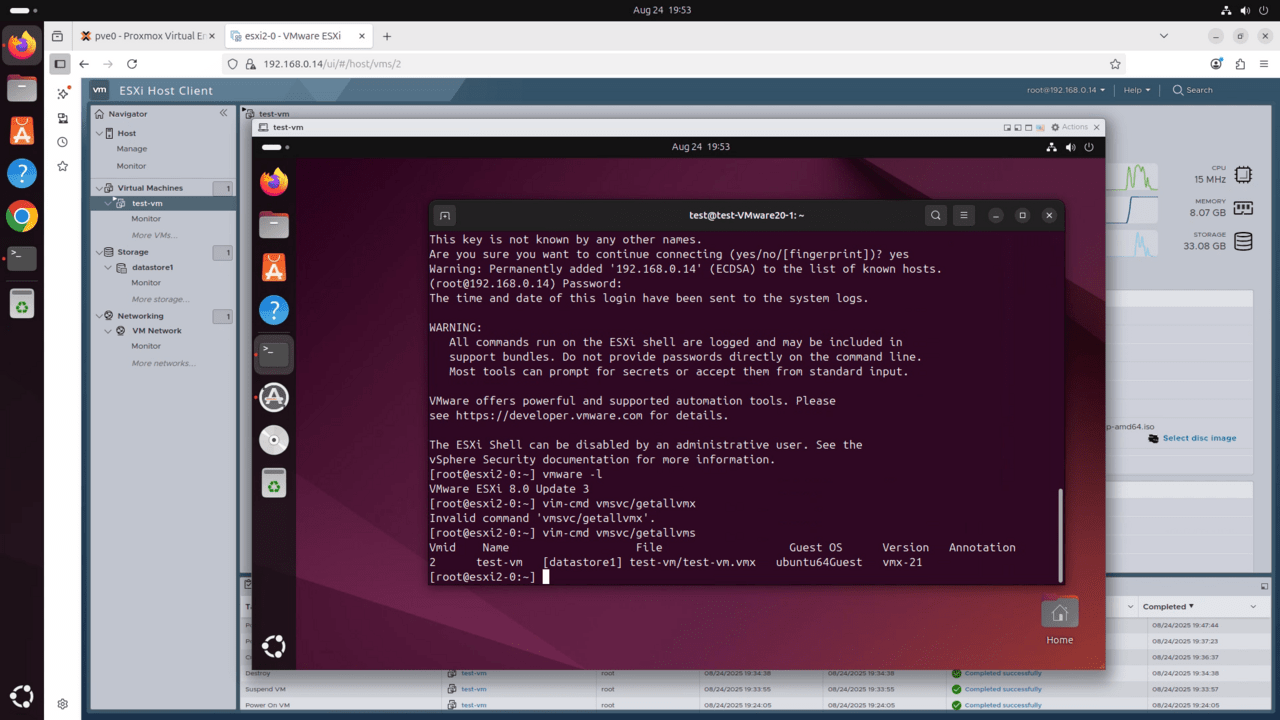Select test-vm in Navigator
Image resolution: width=1280 pixels, height=720 pixels.
147,203
